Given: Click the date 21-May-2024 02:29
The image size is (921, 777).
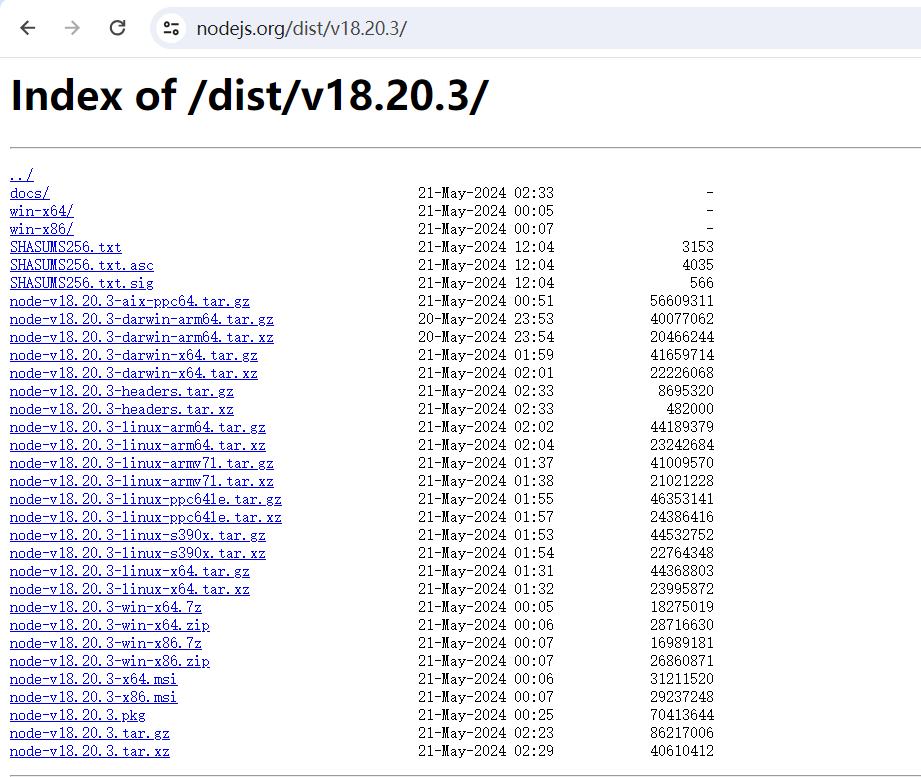Looking at the screenshot, I should (x=486, y=751).
